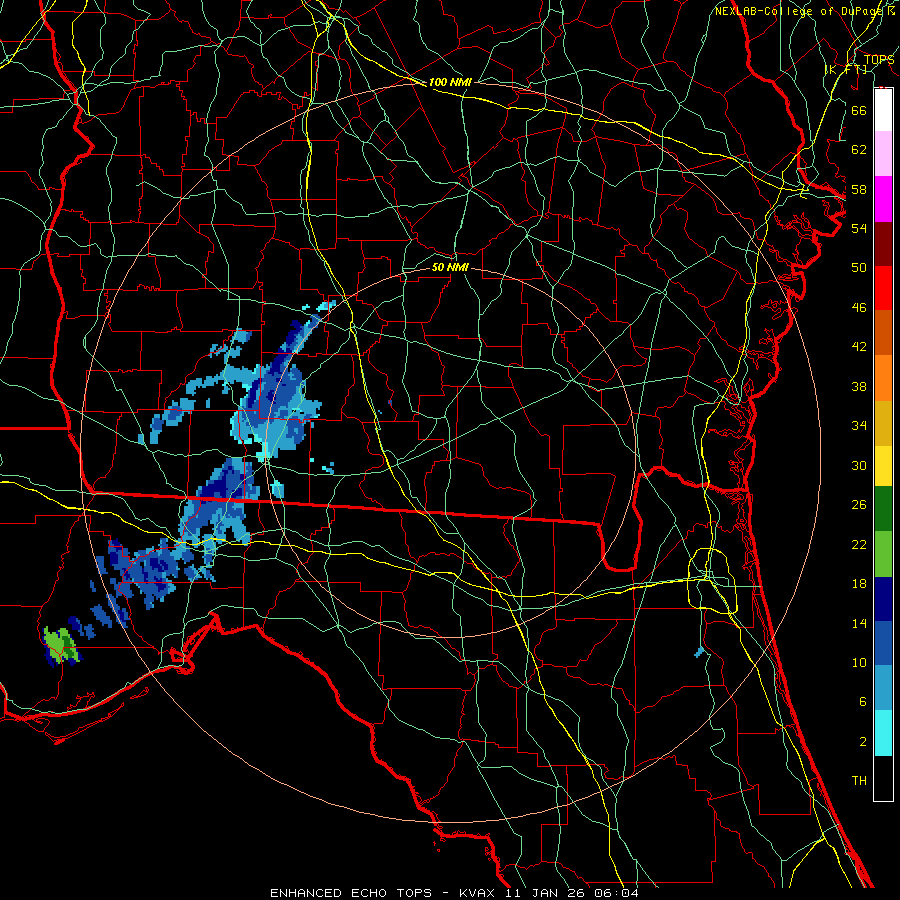Screen dimensions: 900x900
Task: Click the '30' legend value label
Action: pos(859,465)
